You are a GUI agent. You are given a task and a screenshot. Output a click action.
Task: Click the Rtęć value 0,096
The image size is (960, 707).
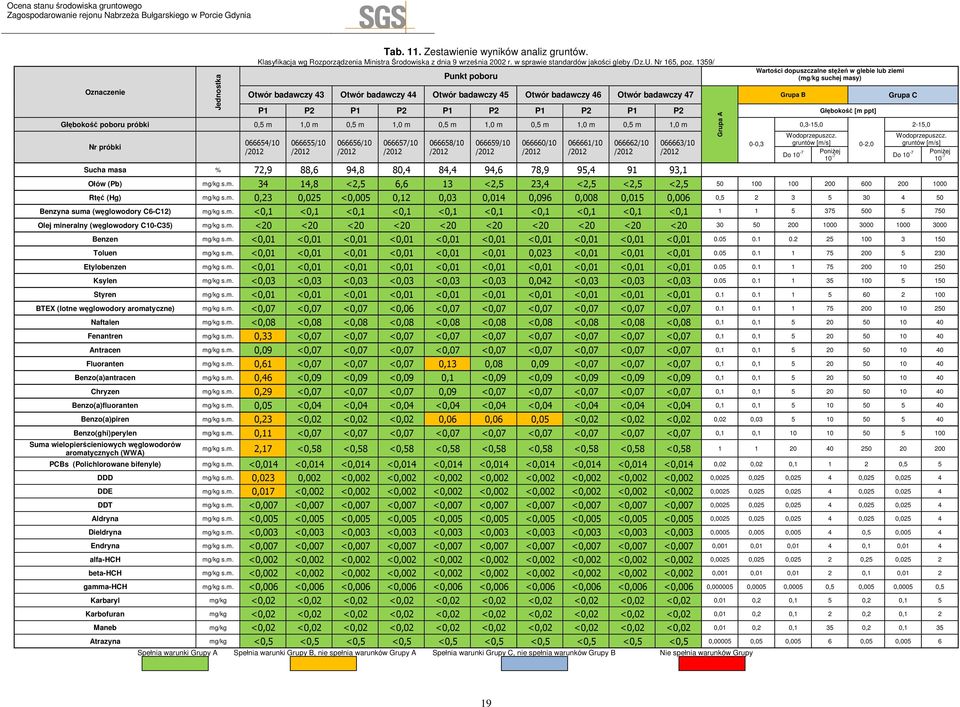[x=540, y=198]
